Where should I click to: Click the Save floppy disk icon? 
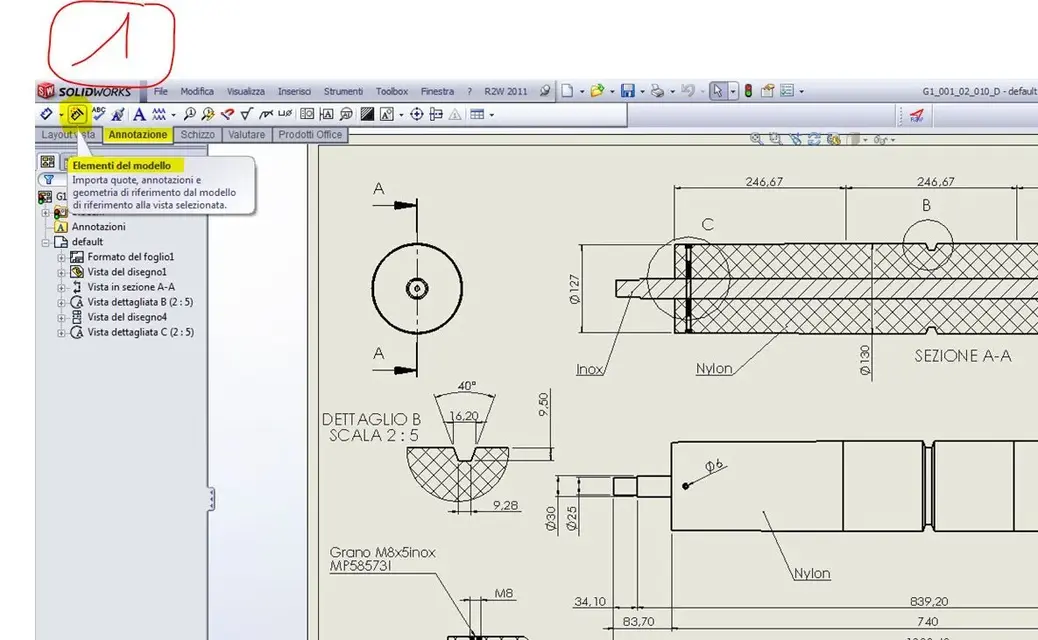628,91
